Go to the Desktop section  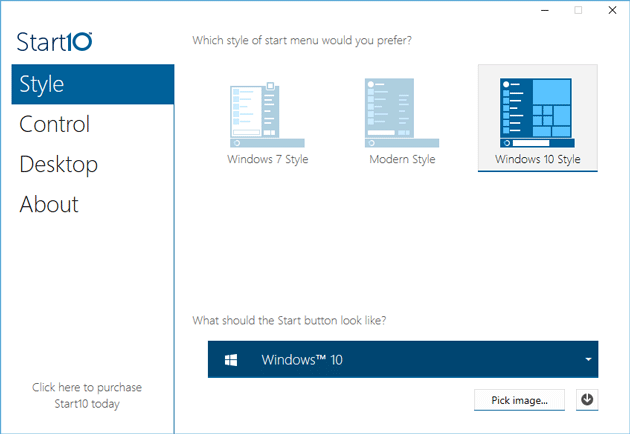93,164
